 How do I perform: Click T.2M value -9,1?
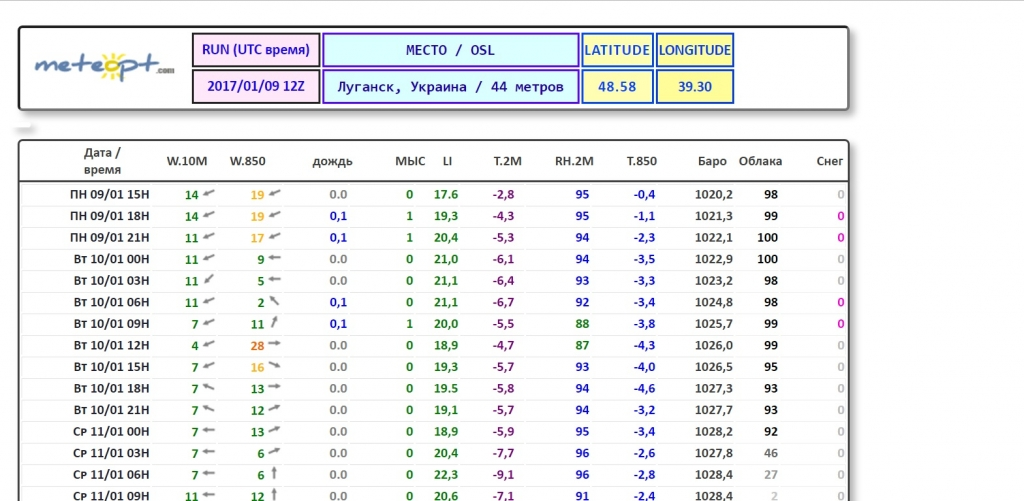[x=503, y=475]
